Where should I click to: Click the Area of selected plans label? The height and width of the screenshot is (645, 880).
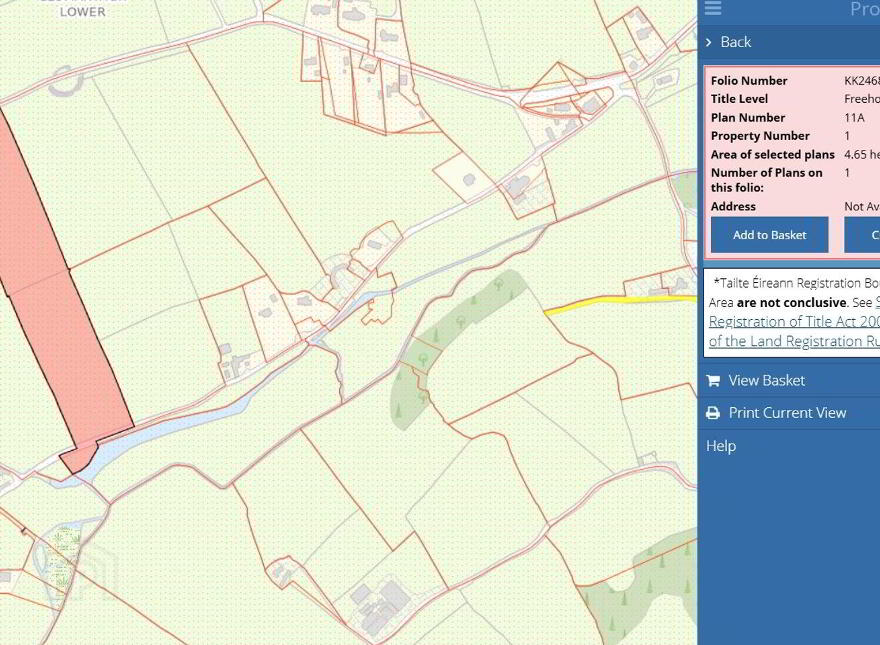[773, 154]
